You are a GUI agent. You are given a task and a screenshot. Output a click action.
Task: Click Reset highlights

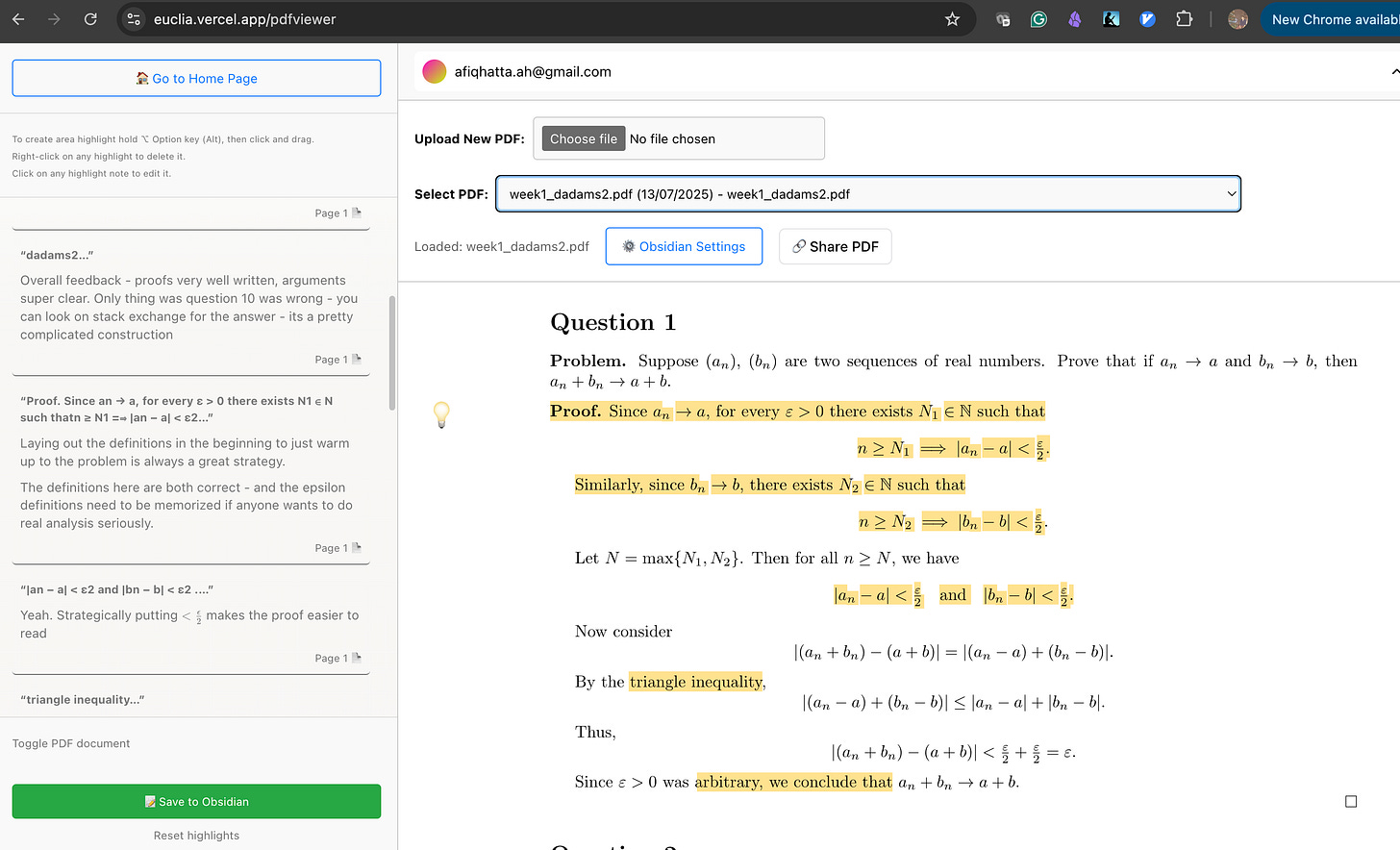(x=196, y=836)
